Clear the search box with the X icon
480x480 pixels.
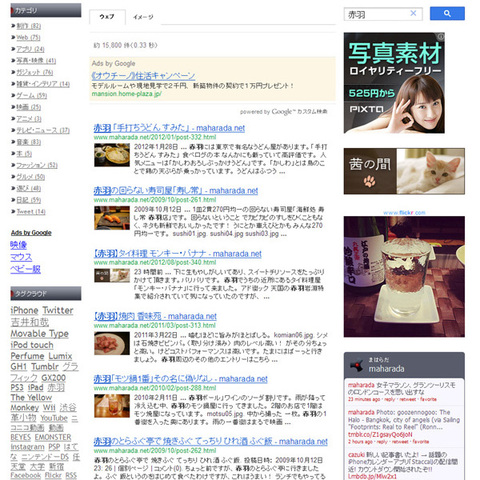tap(413, 13)
